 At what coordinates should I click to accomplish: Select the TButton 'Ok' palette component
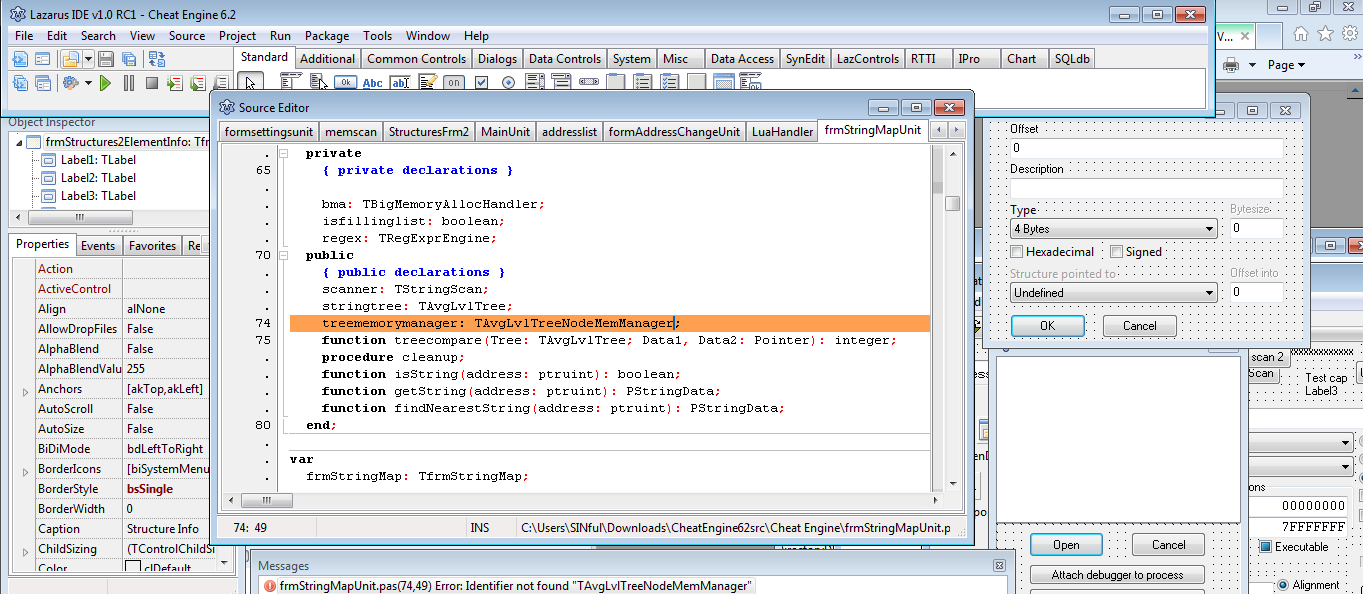click(x=346, y=83)
